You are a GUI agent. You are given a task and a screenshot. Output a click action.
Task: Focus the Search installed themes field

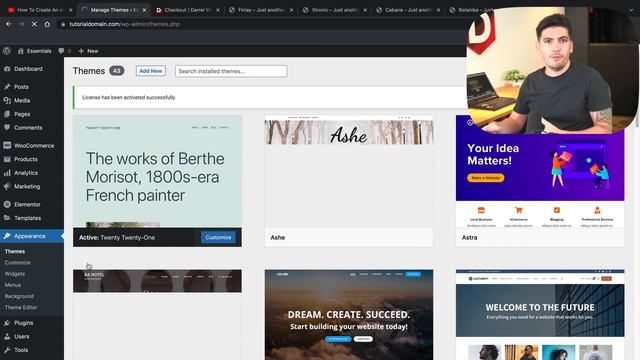tap(231, 71)
